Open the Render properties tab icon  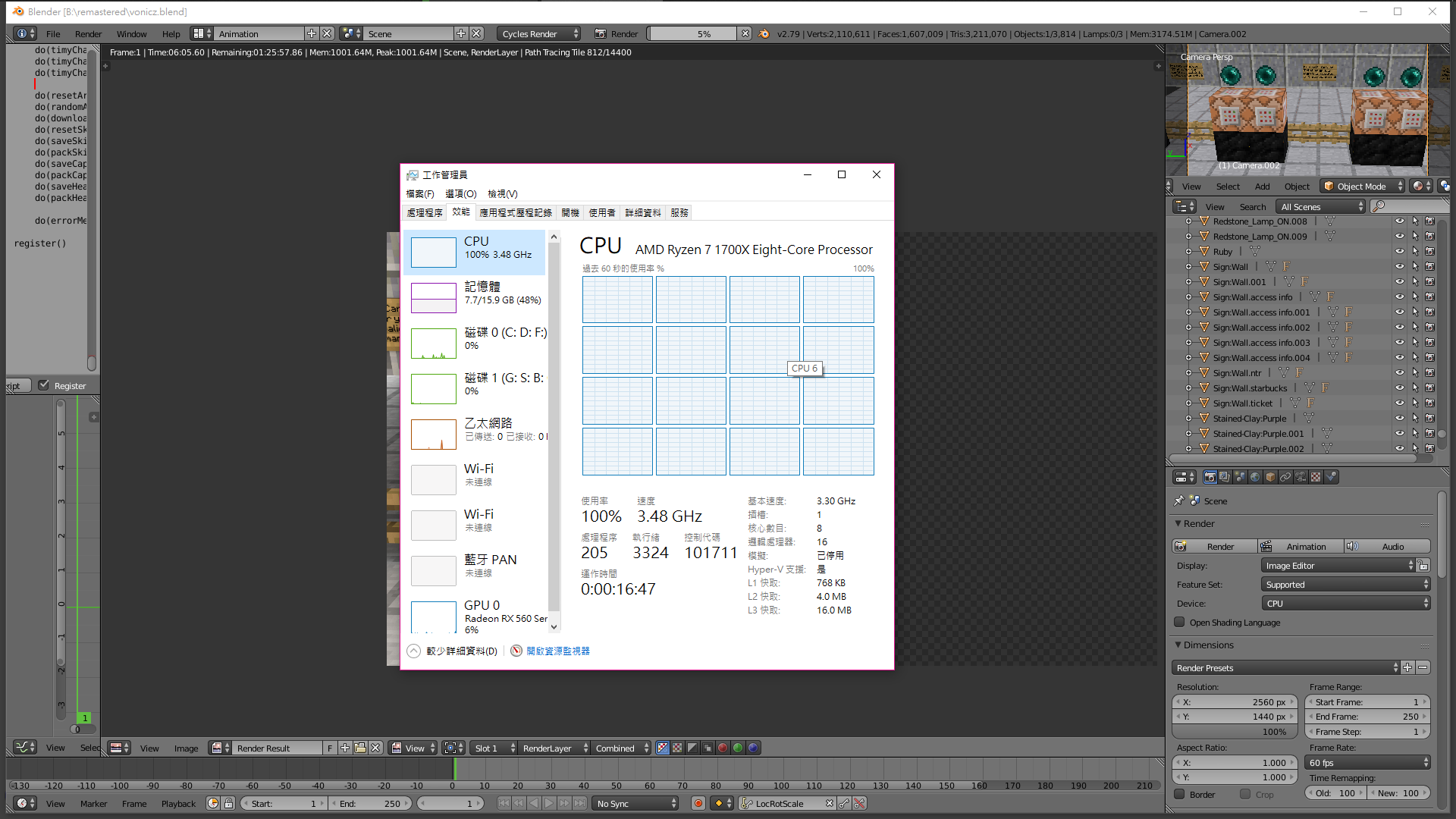pos(1210,477)
